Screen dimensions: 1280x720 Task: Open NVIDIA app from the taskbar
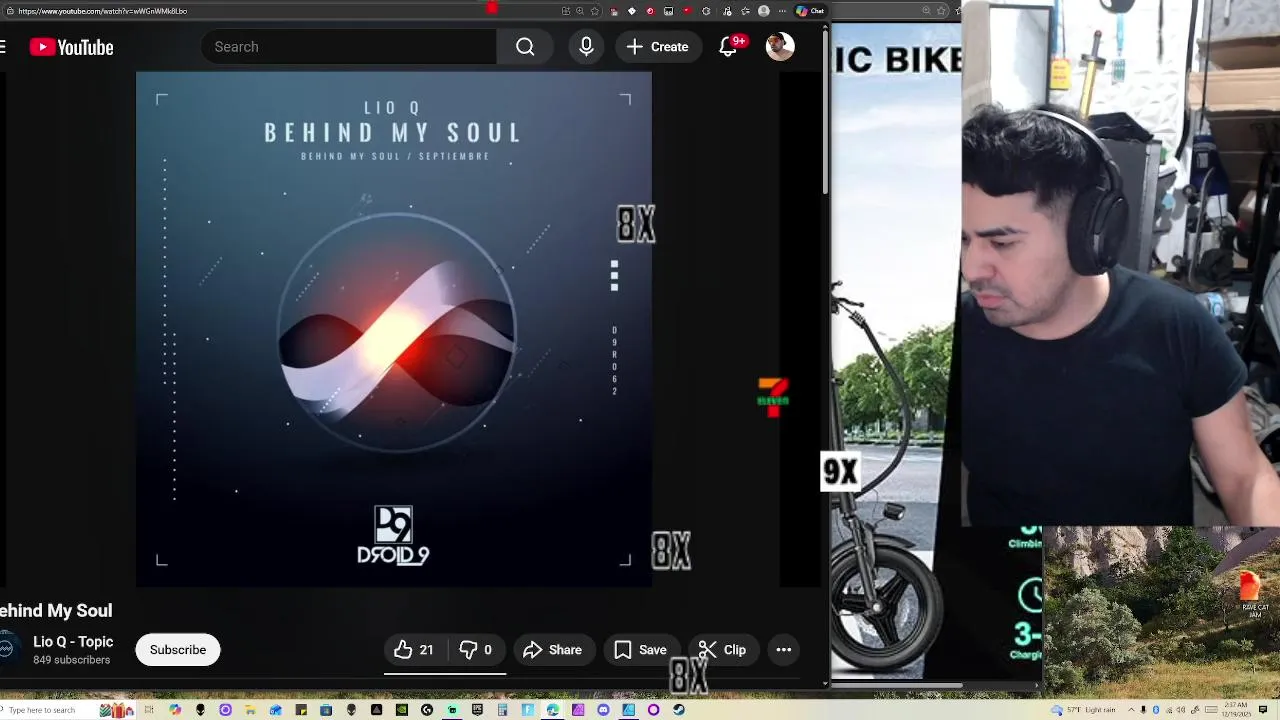coord(402,710)
